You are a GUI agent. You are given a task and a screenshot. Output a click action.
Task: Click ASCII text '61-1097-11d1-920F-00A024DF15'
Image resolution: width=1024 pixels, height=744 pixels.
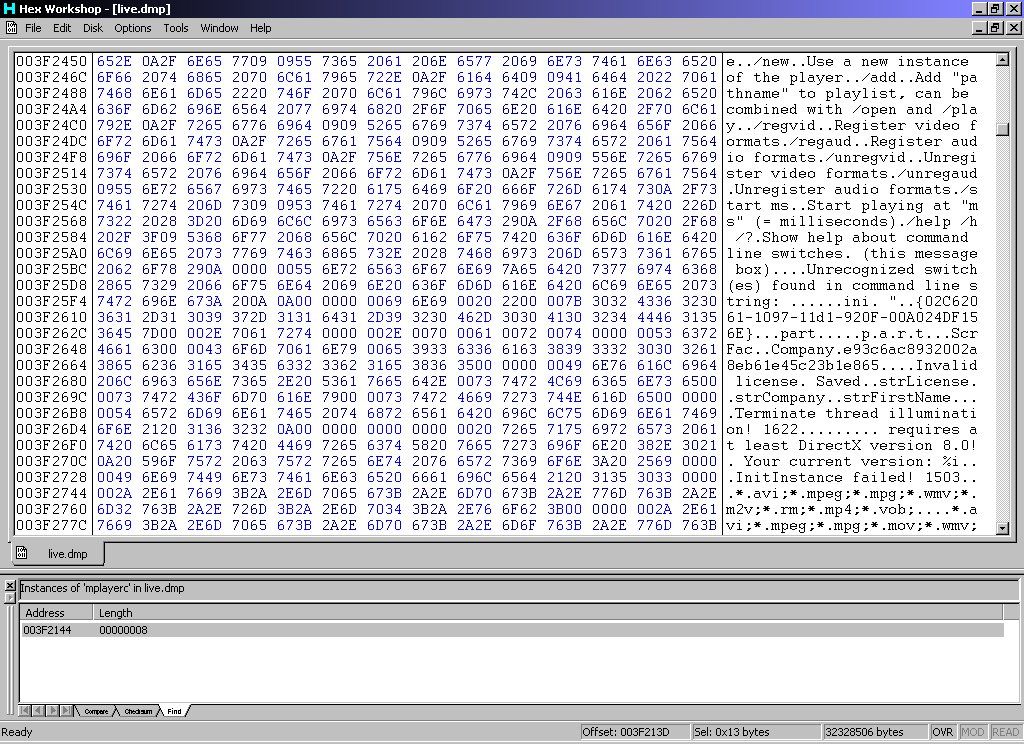[852, 317]
